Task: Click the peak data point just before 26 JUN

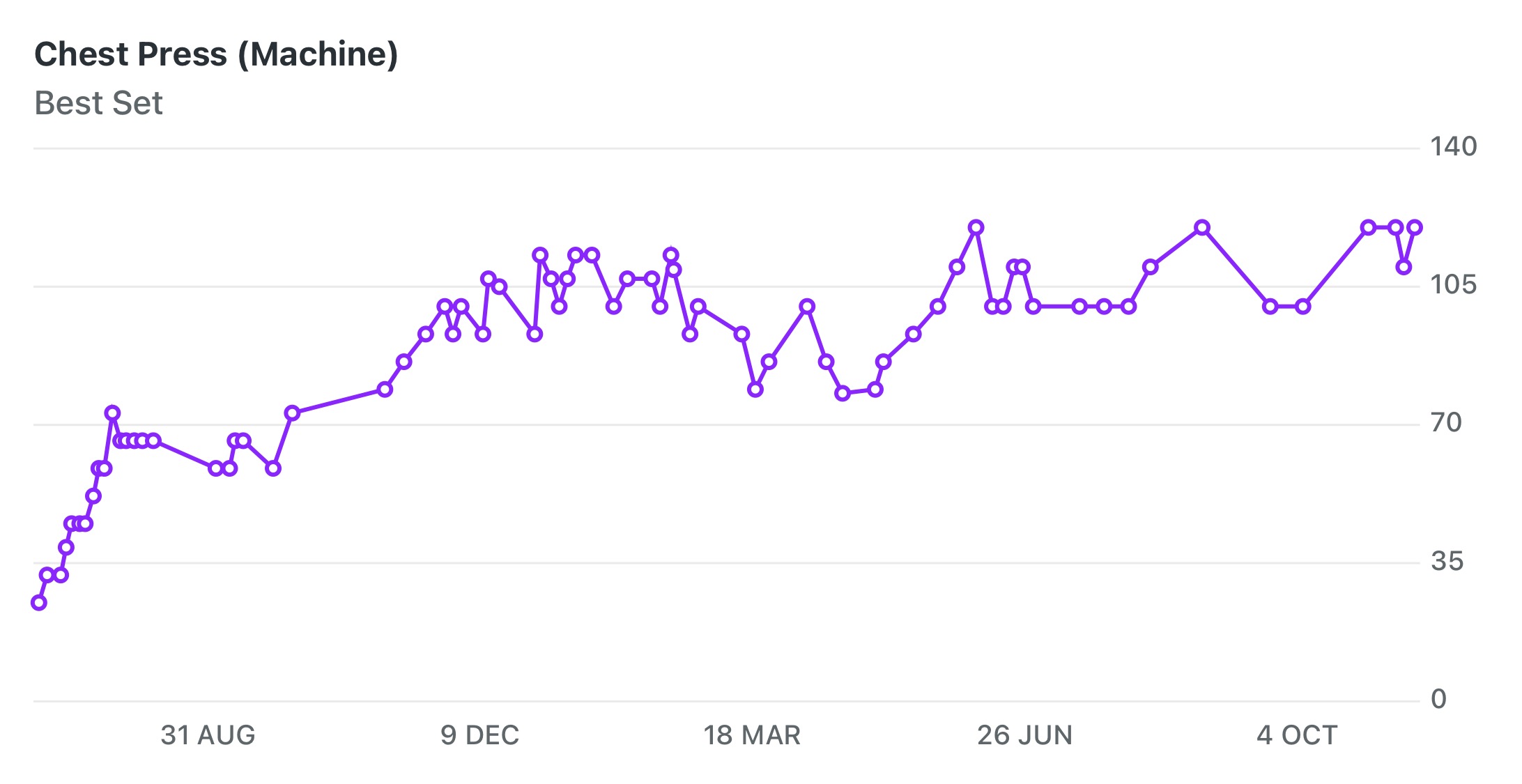Action: point(976,227)
